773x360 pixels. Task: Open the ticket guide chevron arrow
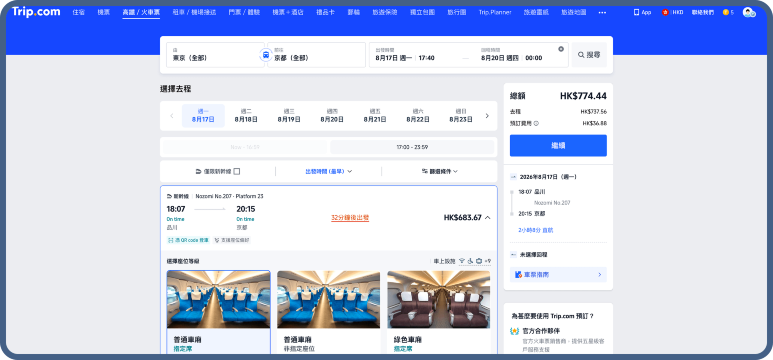tap(599, 274)
